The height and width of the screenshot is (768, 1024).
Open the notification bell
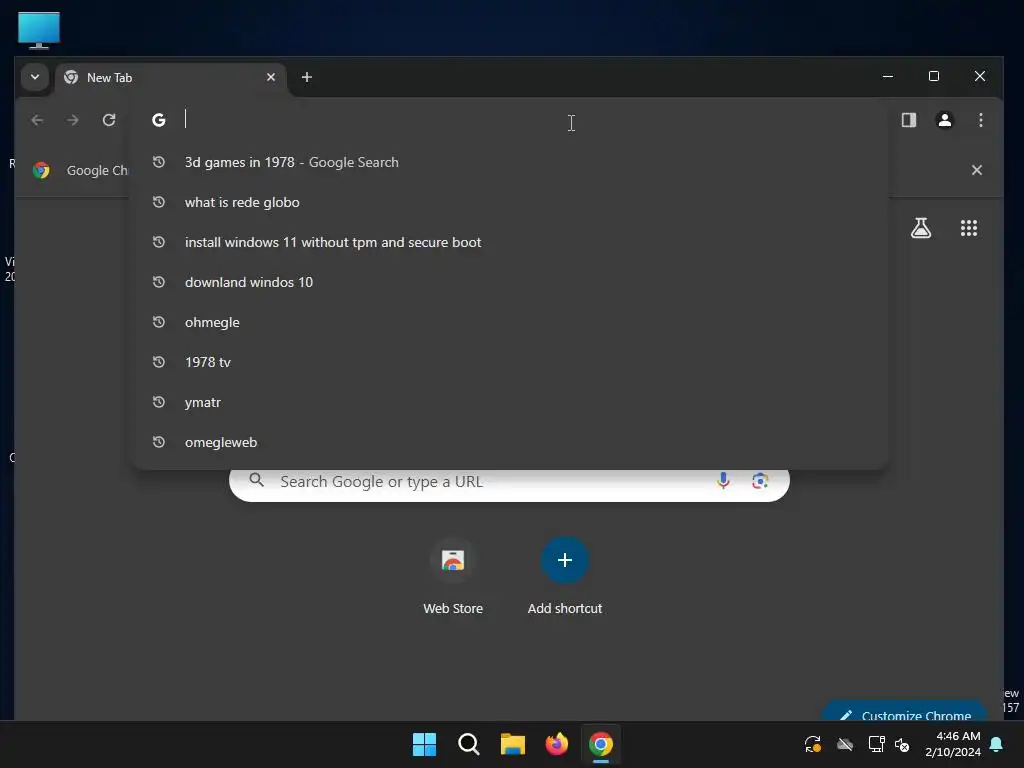997,744
